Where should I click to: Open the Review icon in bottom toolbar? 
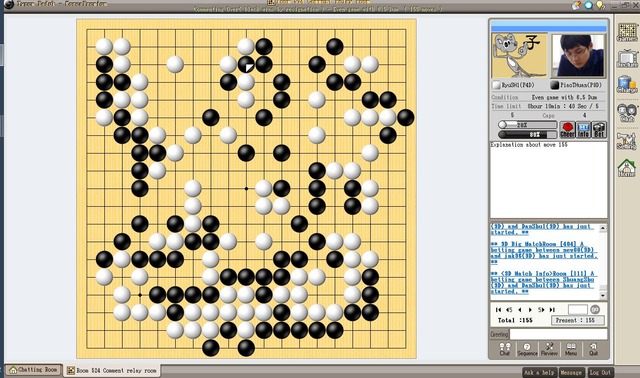[549, 349]
